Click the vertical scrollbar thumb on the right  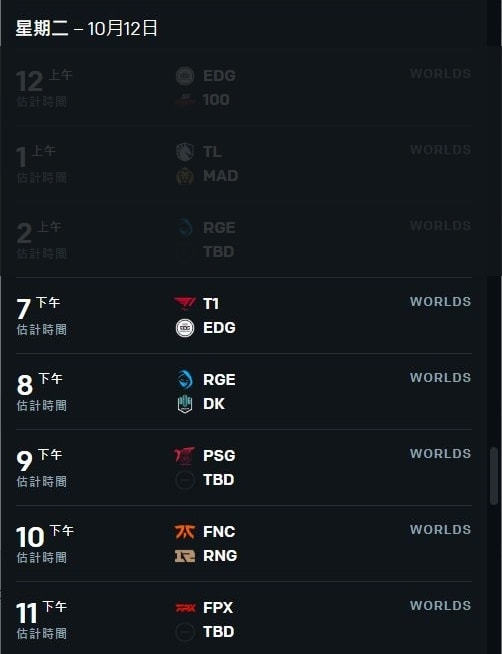tap(494, 476)
